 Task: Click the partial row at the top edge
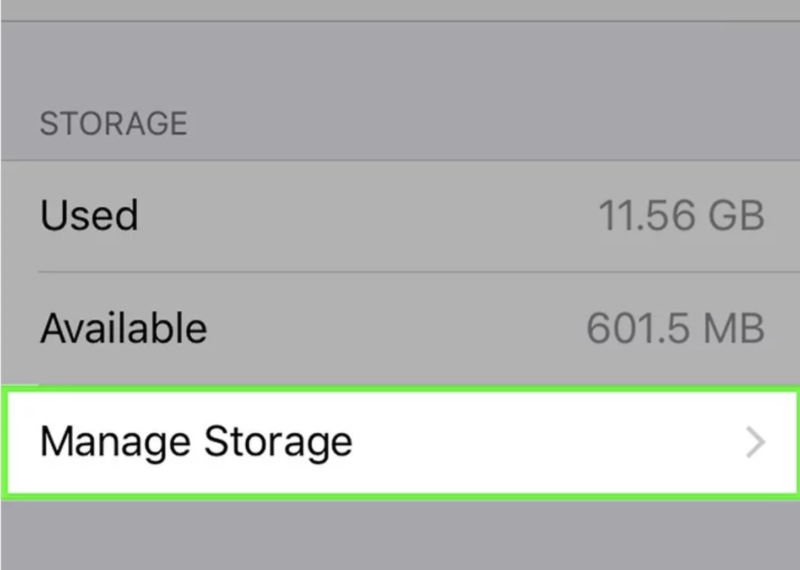pyautogui.click(x=400, y=9)
